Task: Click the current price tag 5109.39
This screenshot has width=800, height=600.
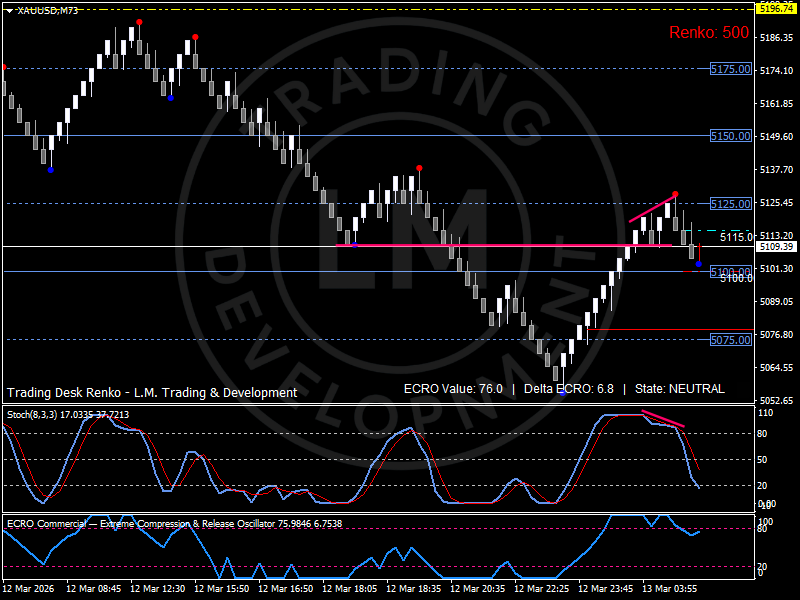Action: click(x=776, y=246)
